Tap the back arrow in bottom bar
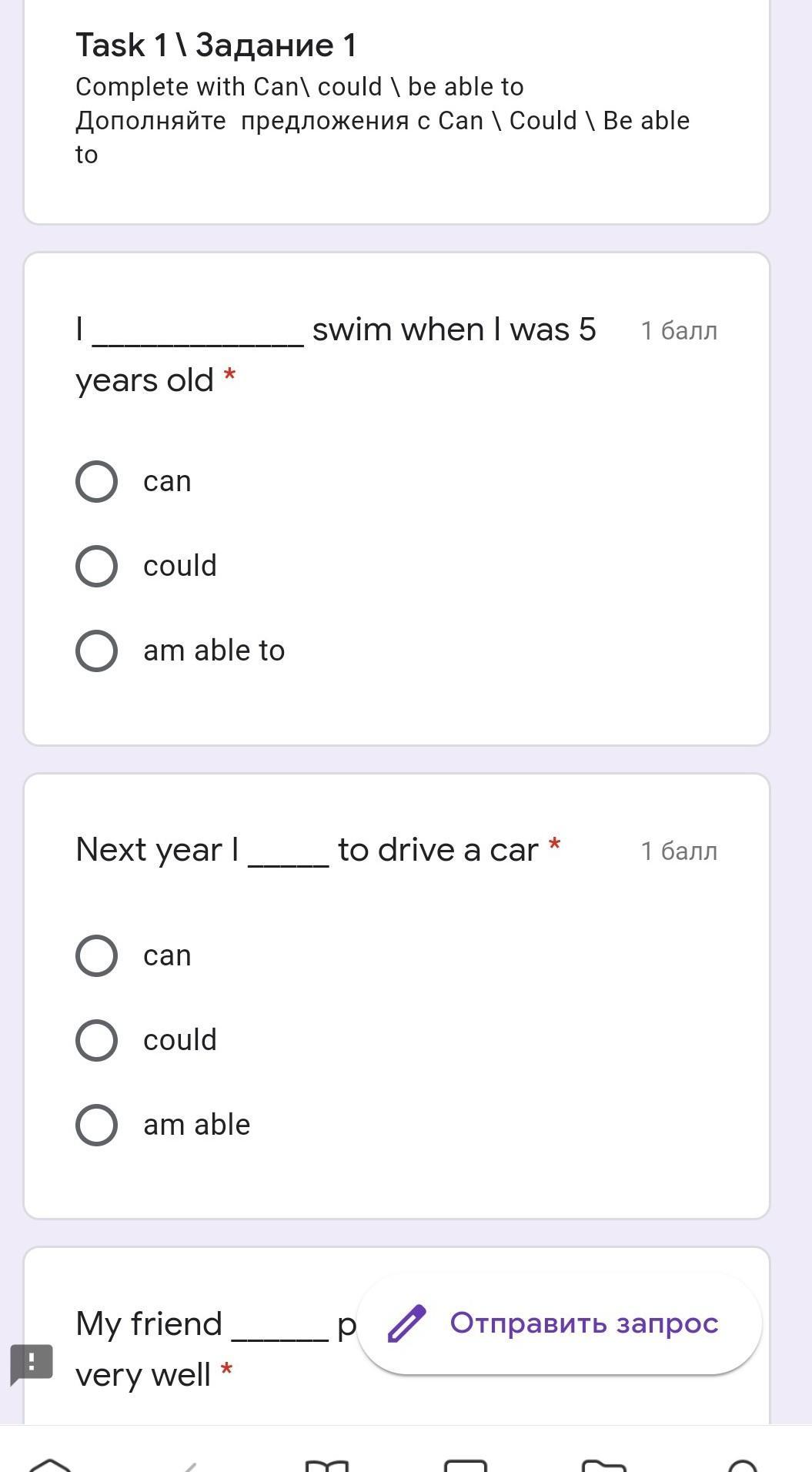Screen dimensions: 812x1472 pos(188,1464)
